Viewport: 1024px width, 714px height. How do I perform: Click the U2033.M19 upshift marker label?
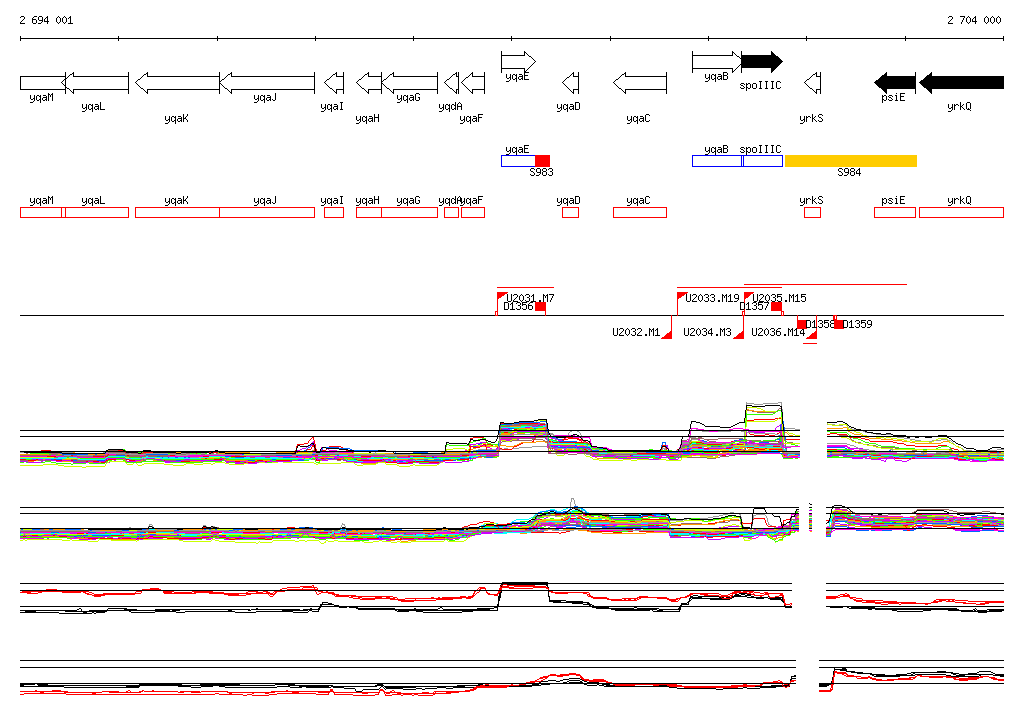[712, 298]
